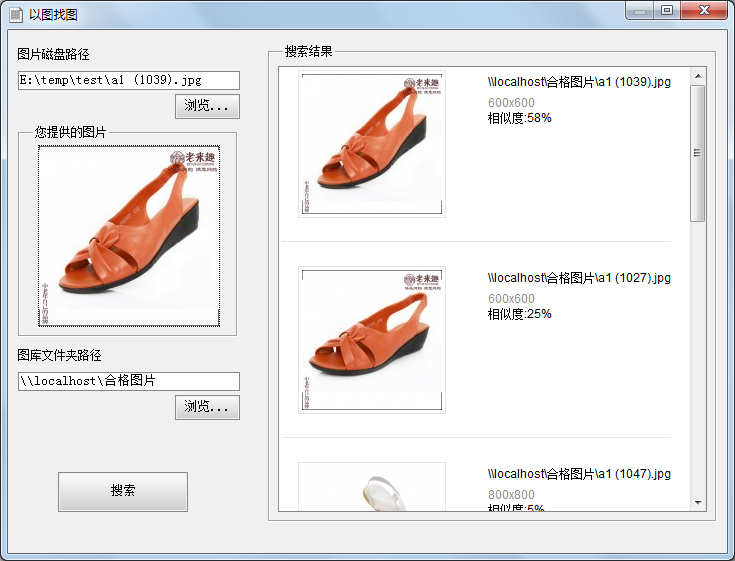Click results scrollbar down arrow
735x561 pixels.
[698, 502]
